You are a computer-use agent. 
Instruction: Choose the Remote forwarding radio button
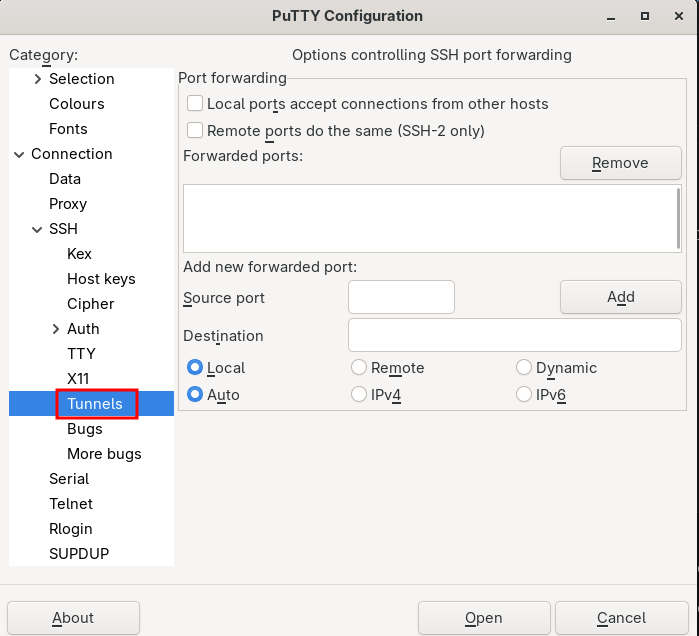(x=359, y=368)
